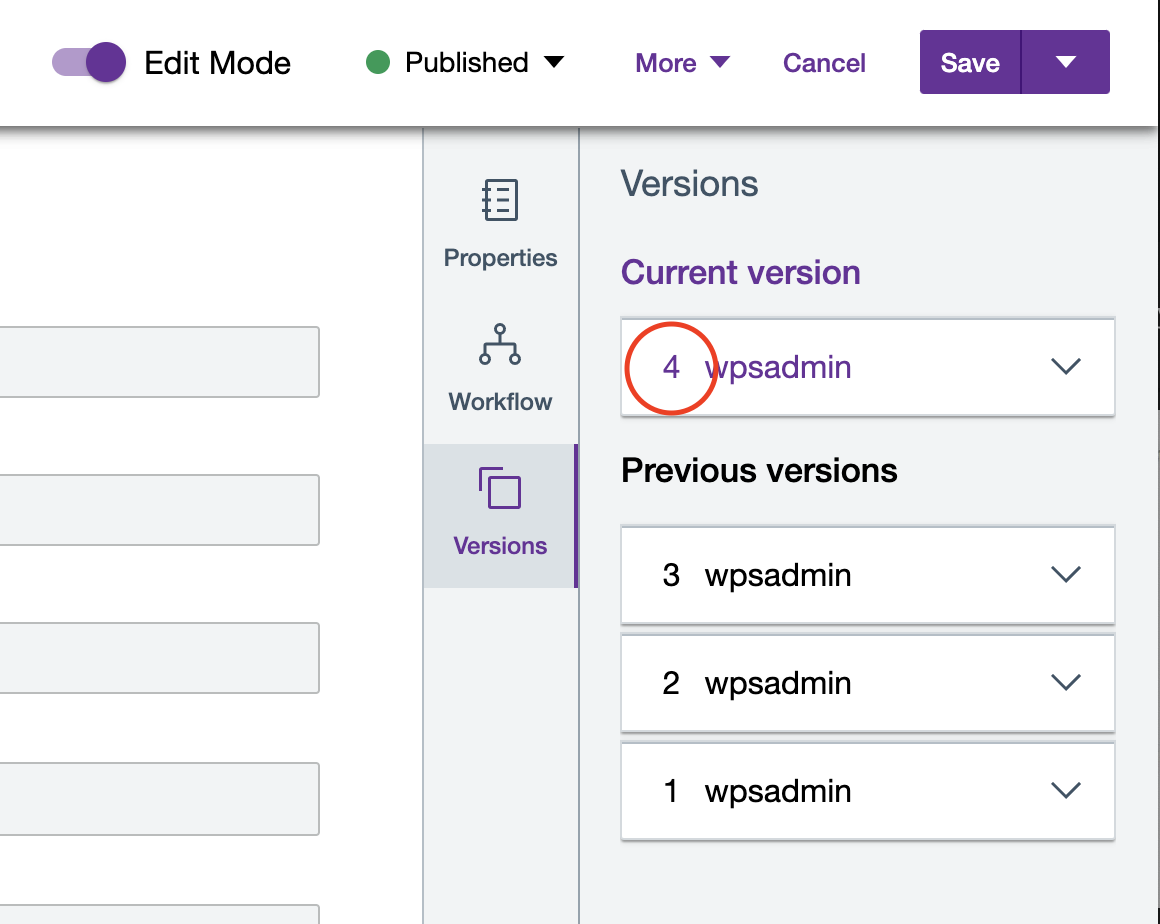Expand previous version 2 chevron
Viewport: 1160px width, 924px height.
pos(1066,683)
